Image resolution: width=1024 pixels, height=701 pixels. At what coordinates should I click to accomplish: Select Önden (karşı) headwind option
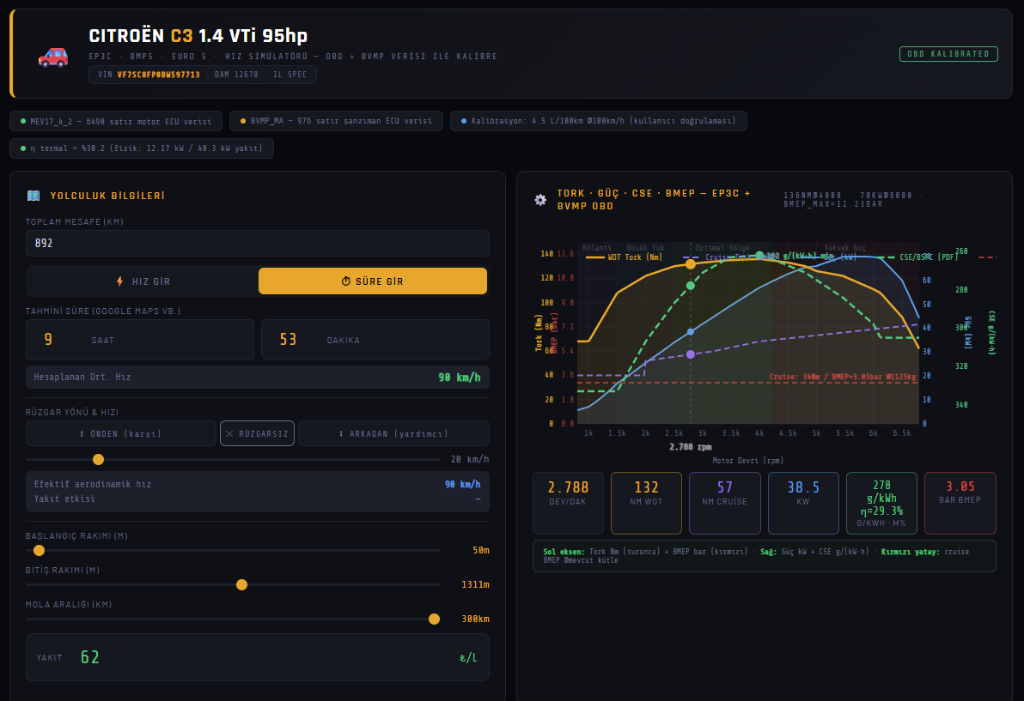pyautogui.click(x=120, y=433)
